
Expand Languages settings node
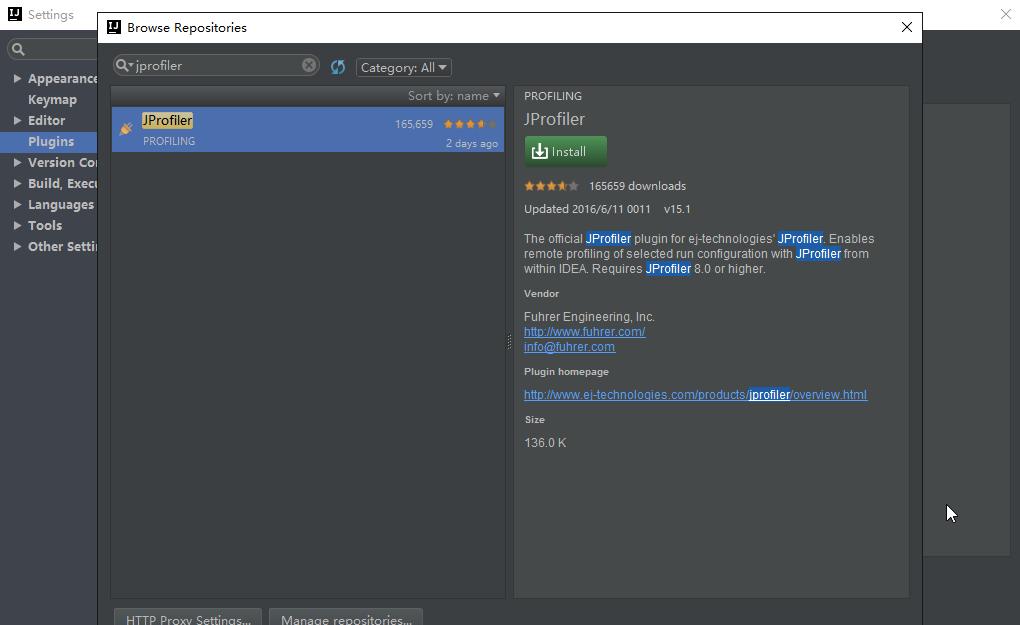pyautogui.click(x=18, y=204)
